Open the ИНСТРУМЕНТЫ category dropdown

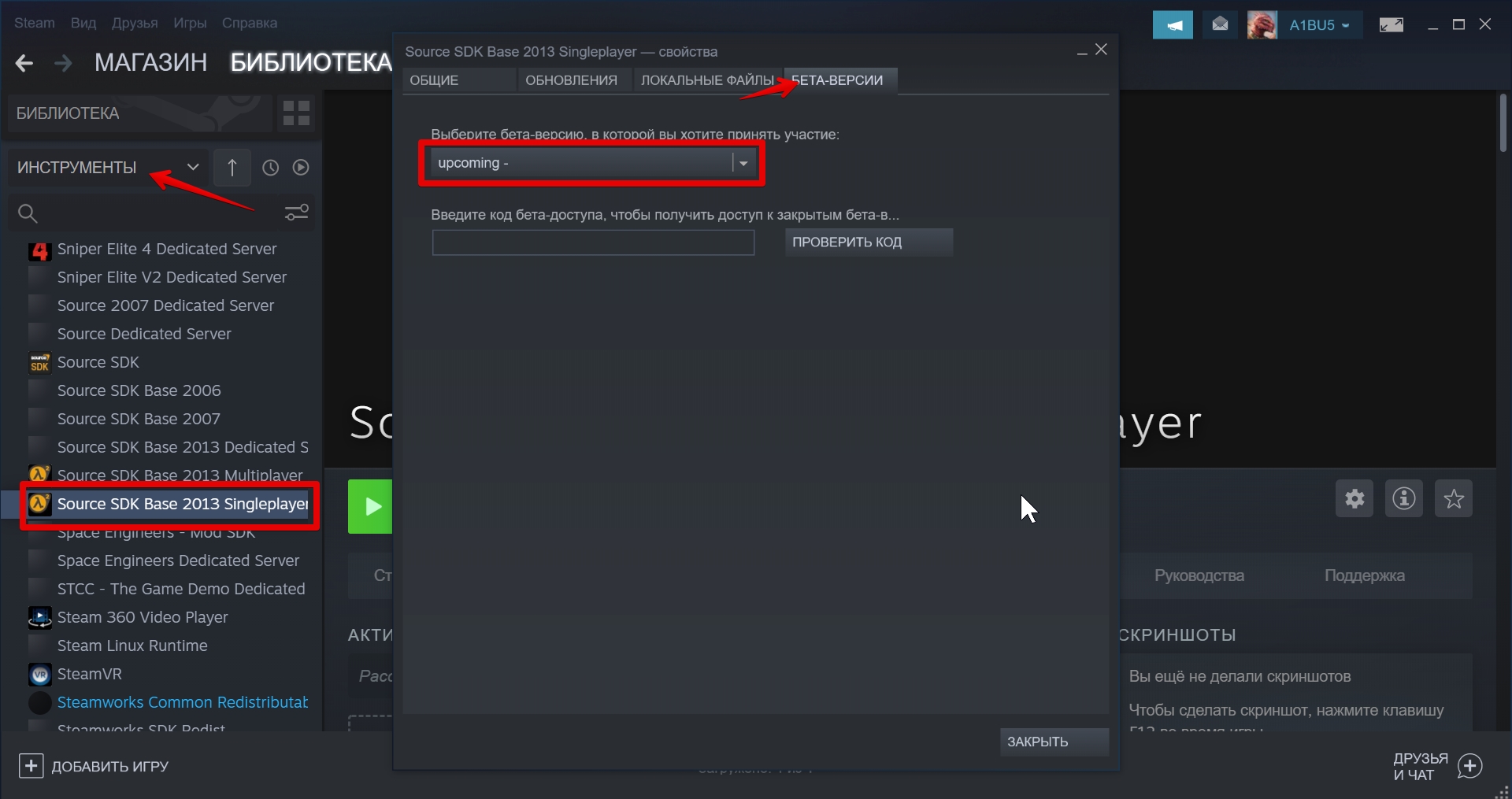tap(108, 168)
